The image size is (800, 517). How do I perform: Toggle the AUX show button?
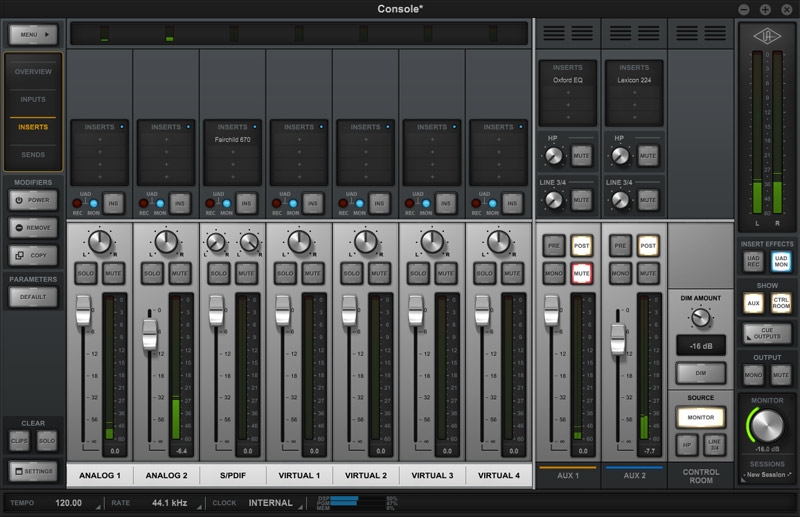753,303
